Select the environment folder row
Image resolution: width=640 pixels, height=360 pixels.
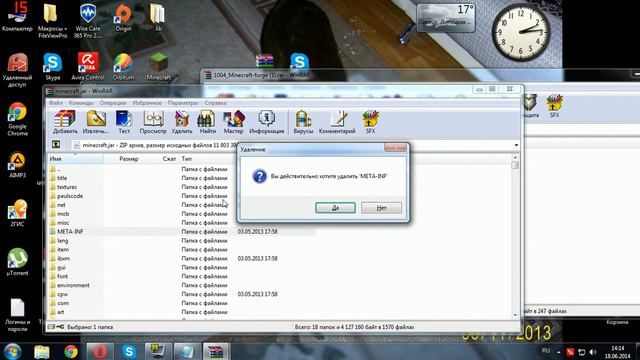[181, 285]
